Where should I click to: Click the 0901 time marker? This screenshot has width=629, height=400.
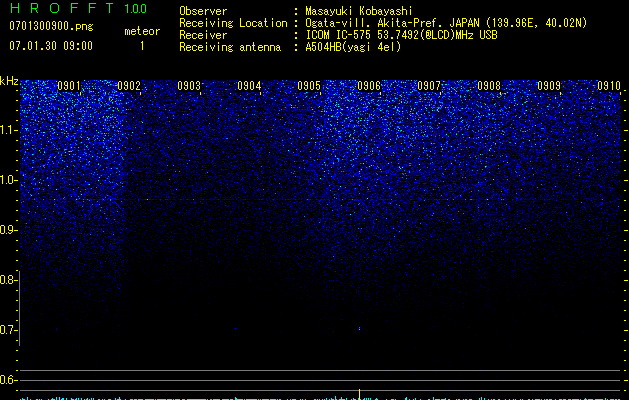tap(69, 86)
